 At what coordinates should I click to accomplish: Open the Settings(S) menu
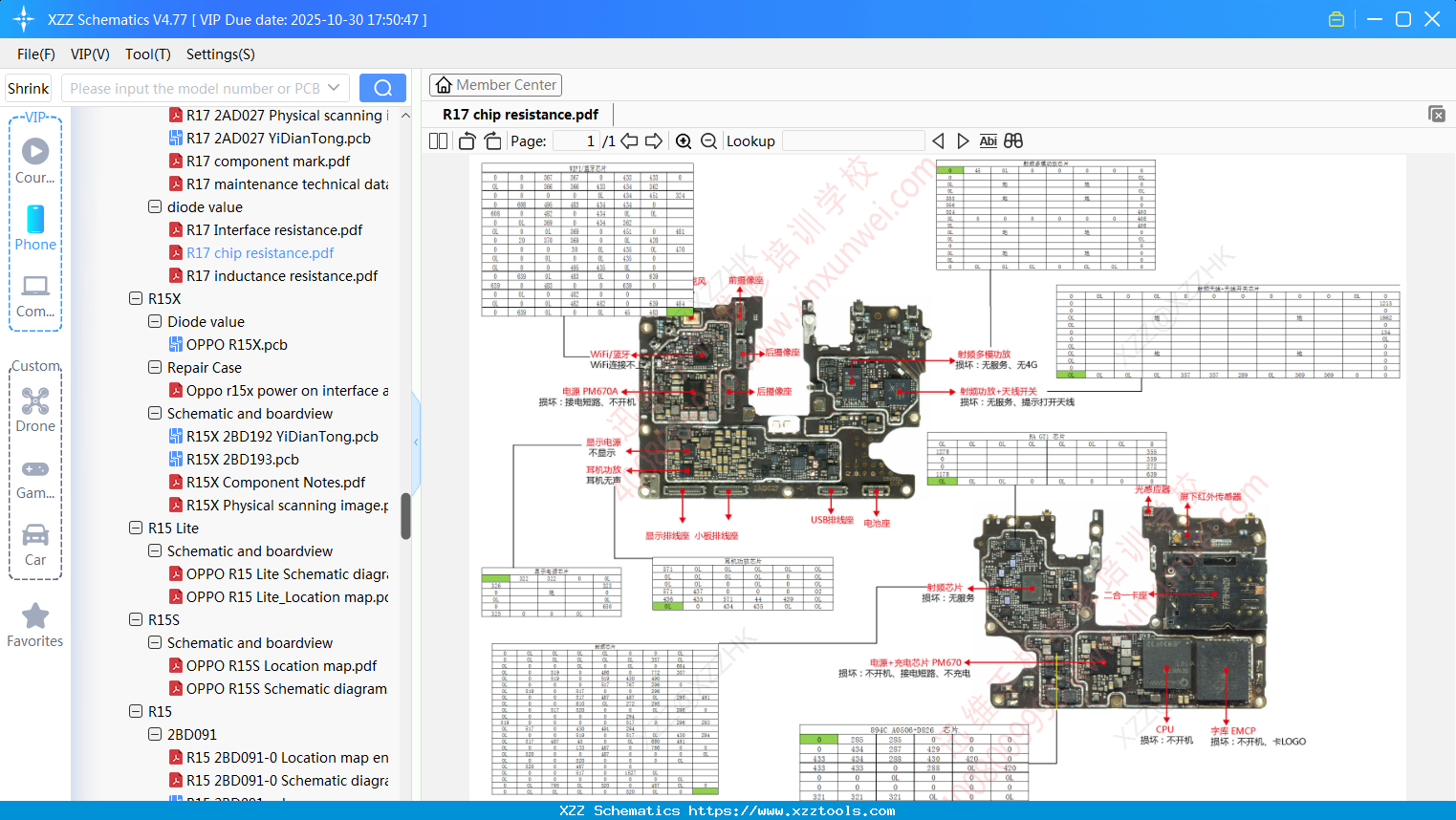coord(220,54)
